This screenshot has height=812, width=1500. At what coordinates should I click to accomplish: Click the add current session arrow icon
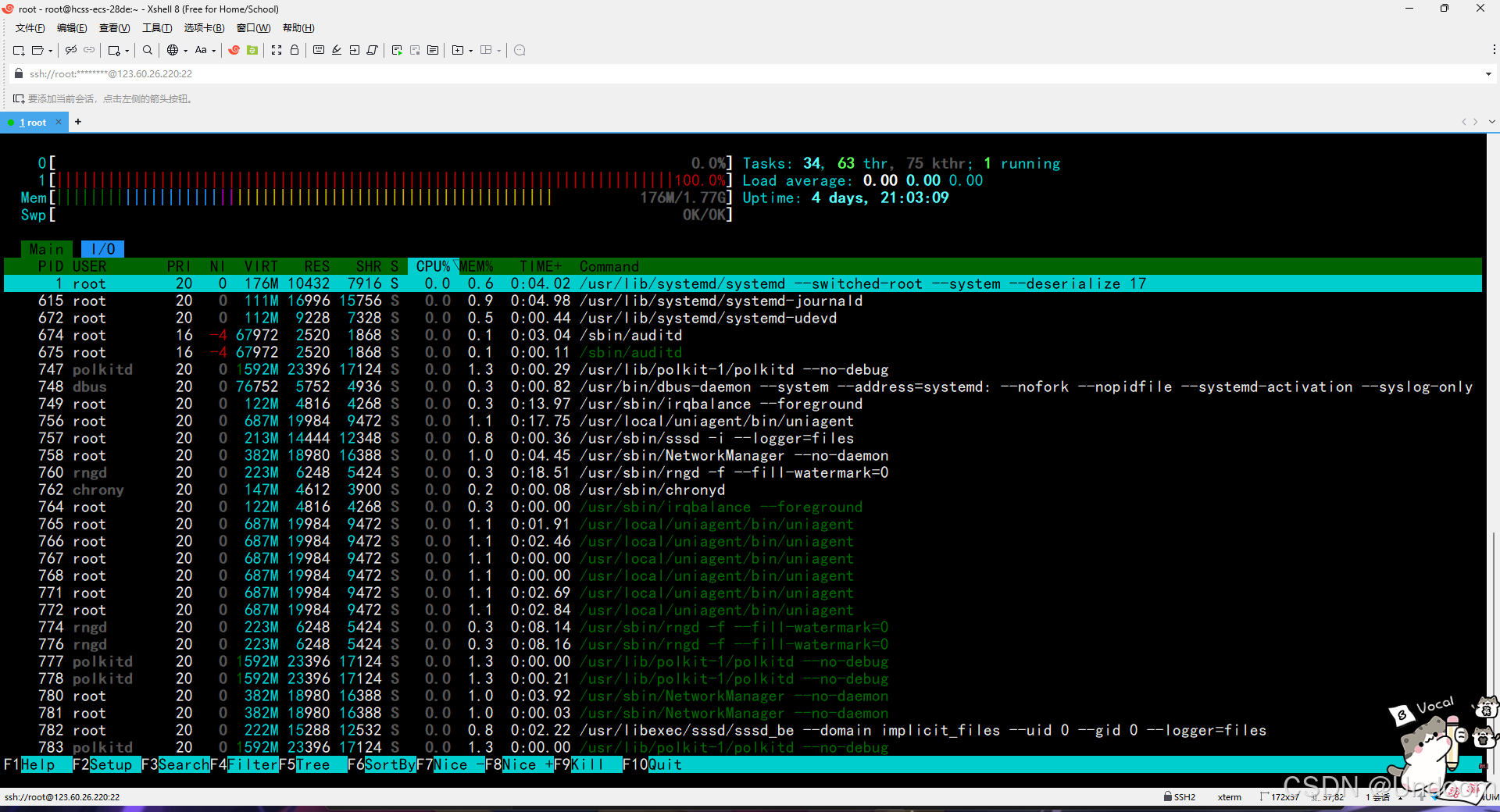19,99
